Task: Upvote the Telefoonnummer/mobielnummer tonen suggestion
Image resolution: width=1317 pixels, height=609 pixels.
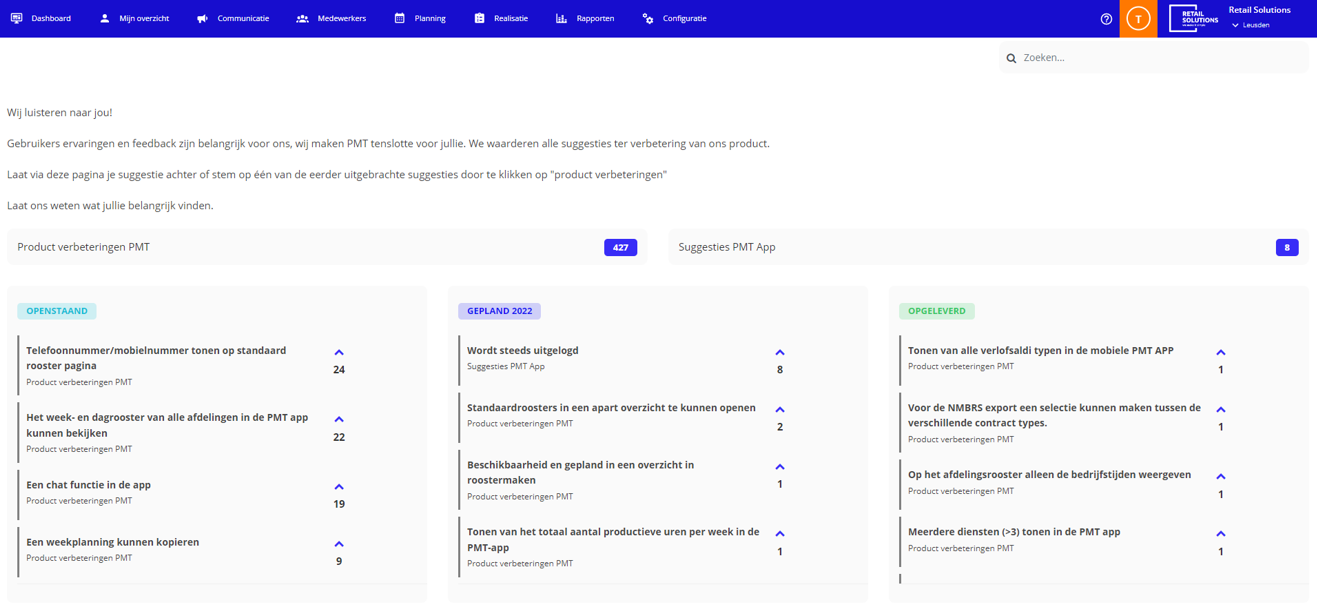Action: click(339, 353)
